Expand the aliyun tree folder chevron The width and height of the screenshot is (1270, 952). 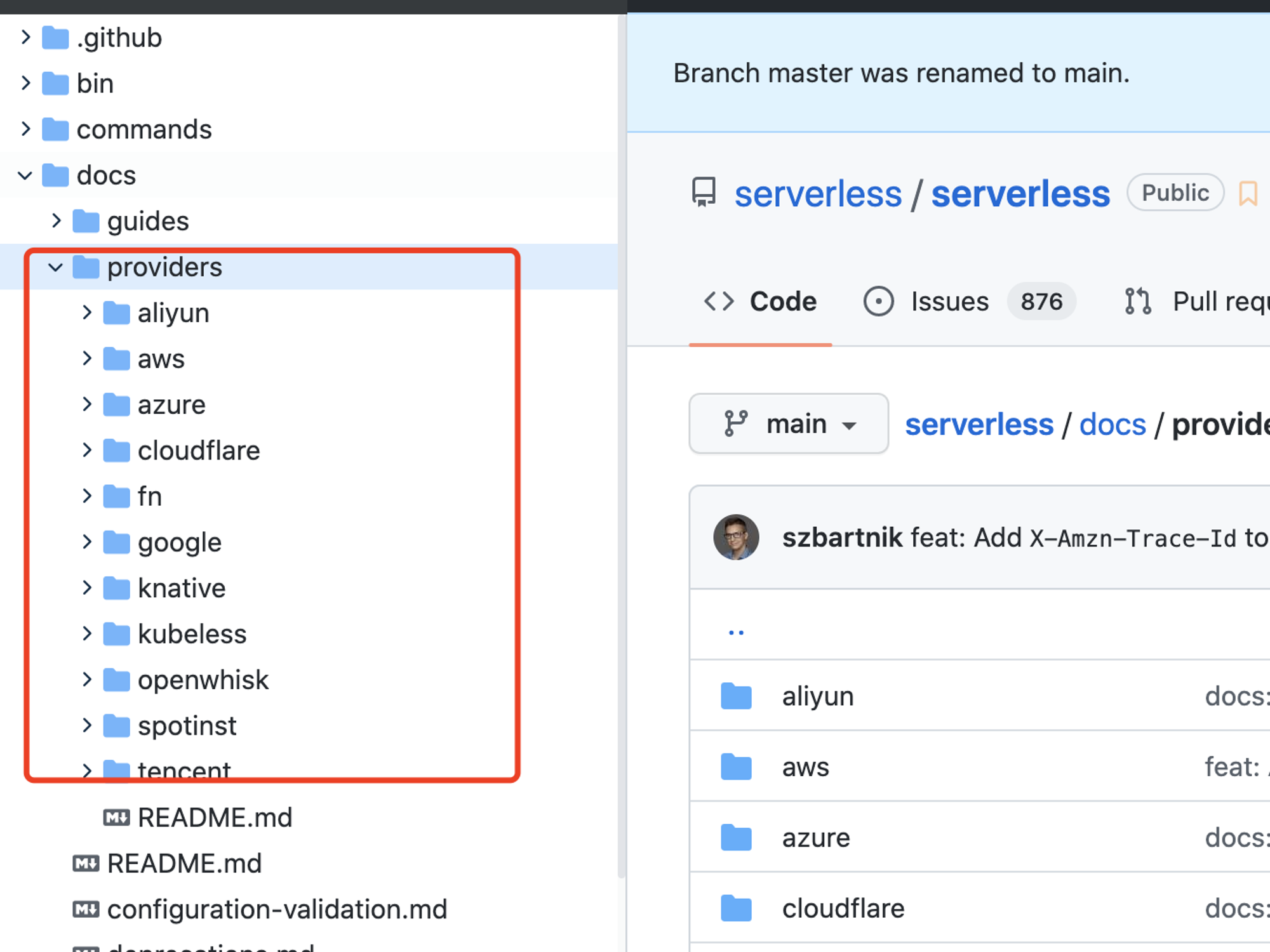[87, 312]
